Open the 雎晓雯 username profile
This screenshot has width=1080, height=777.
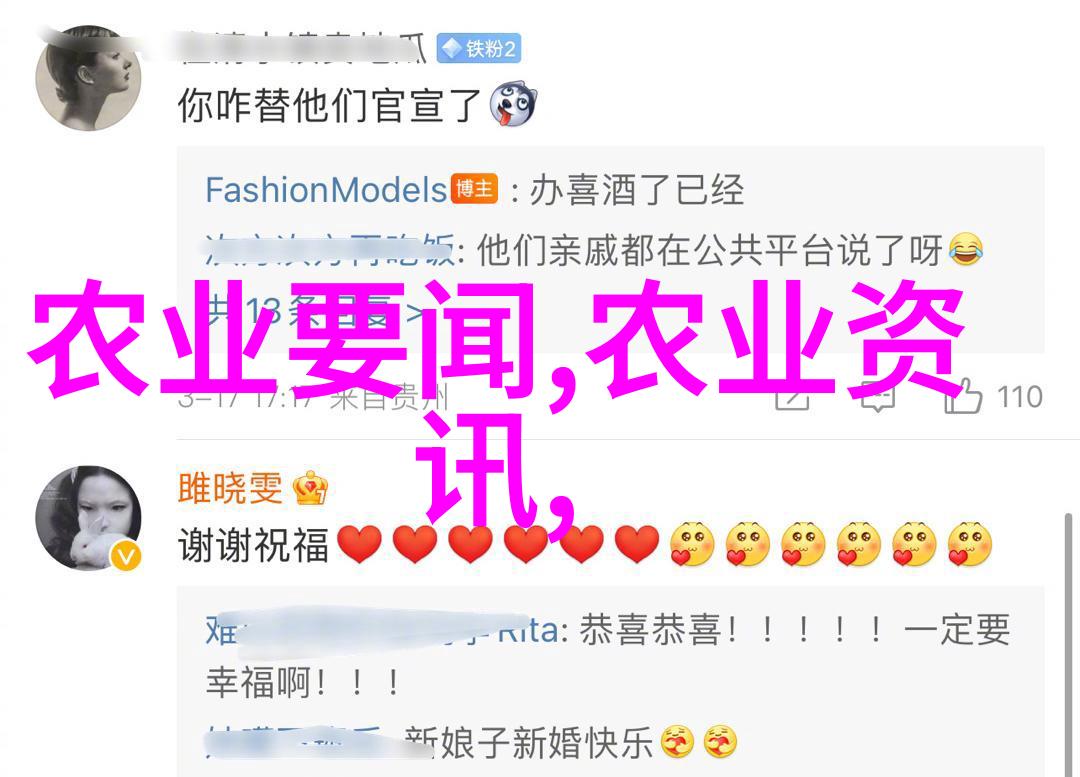click(230, 488)
